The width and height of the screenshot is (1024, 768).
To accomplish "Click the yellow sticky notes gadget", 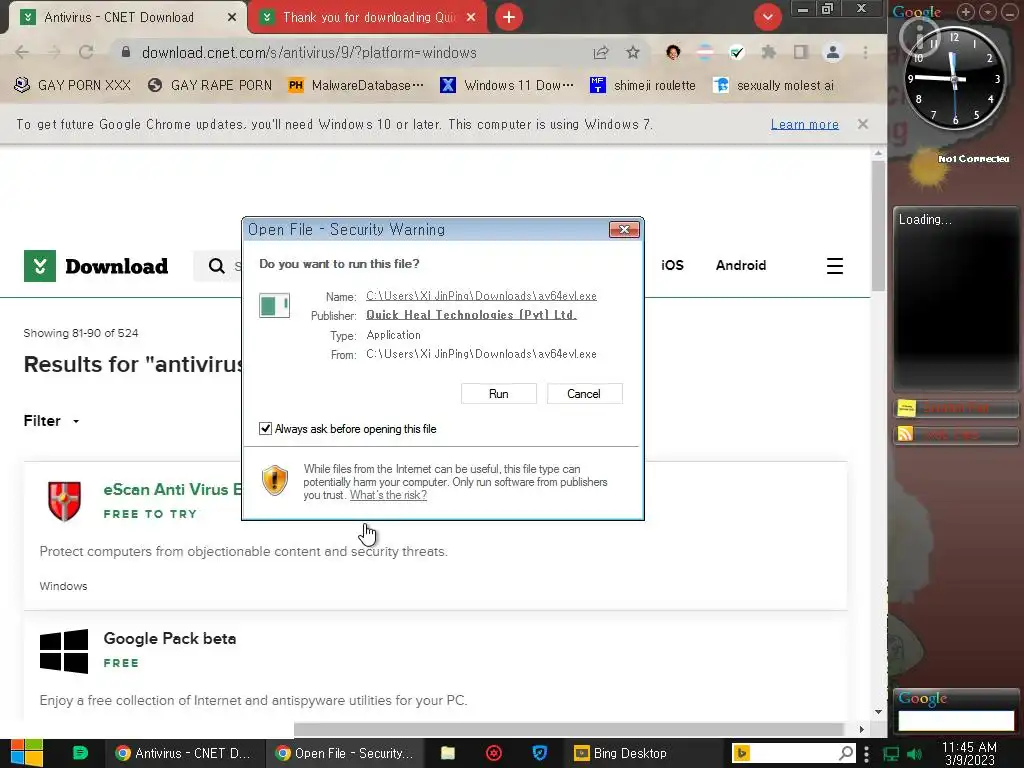I will [906, 408].
